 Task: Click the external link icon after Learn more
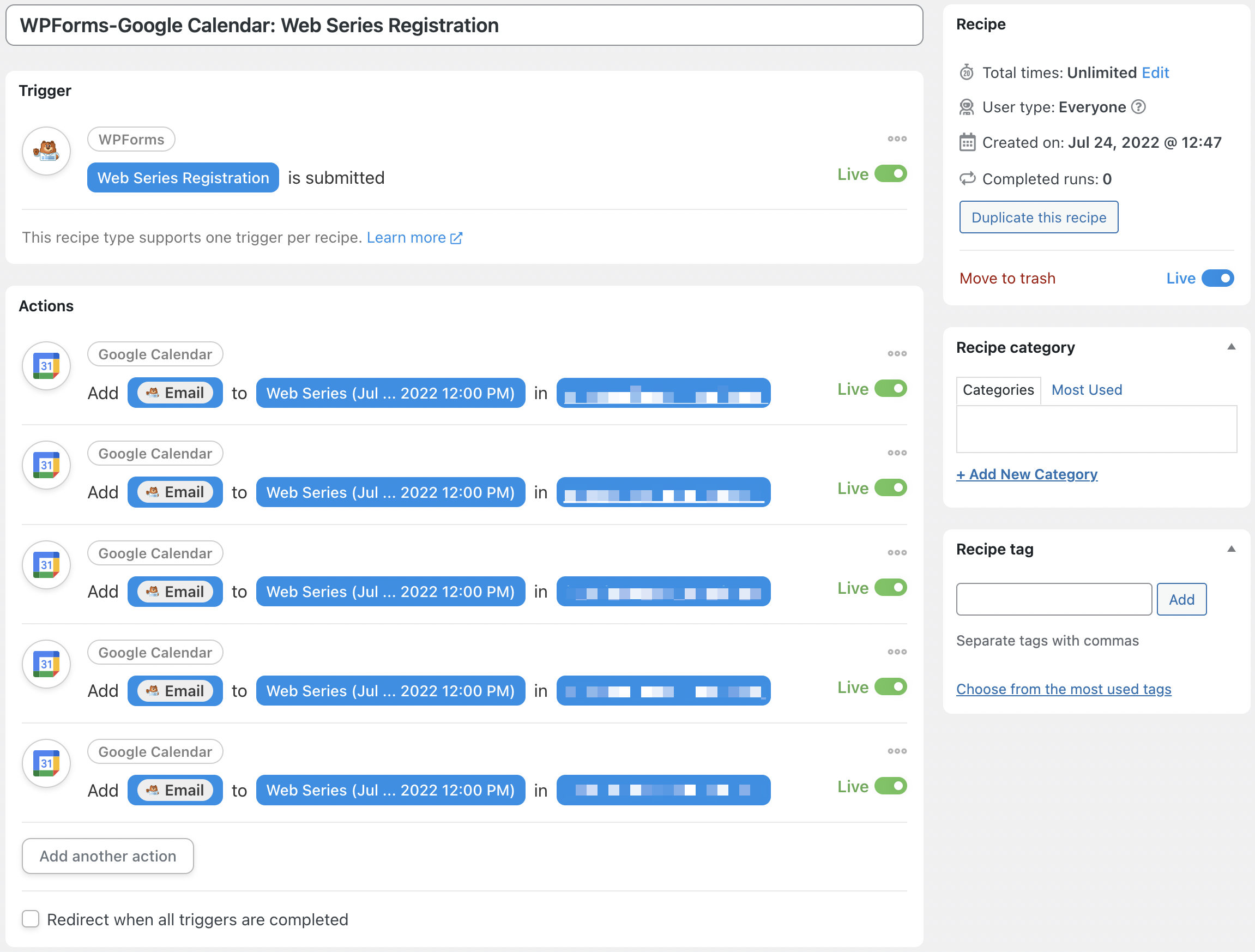click(456, 238)
